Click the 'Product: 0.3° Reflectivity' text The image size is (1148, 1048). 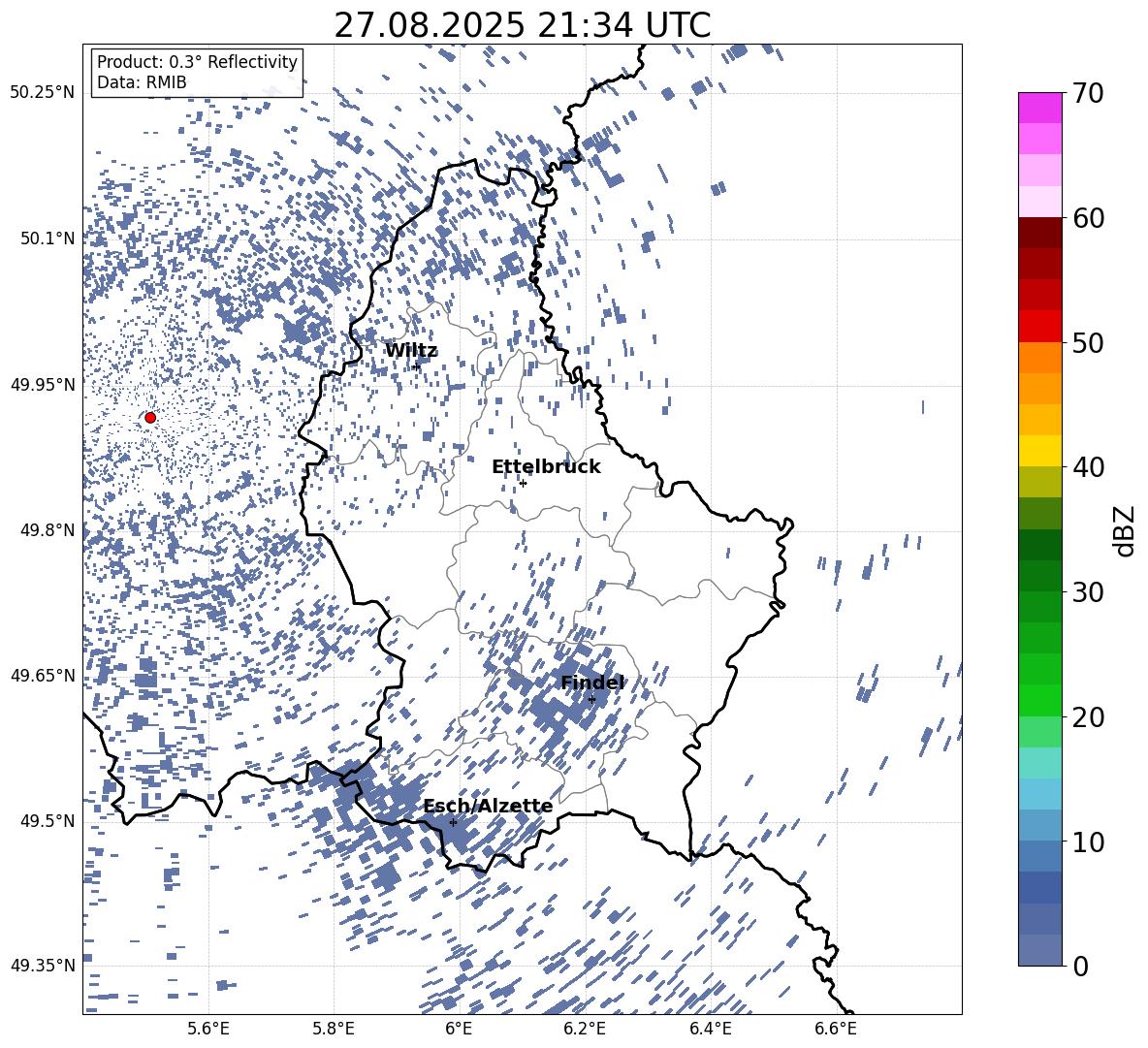pos(197,61)
